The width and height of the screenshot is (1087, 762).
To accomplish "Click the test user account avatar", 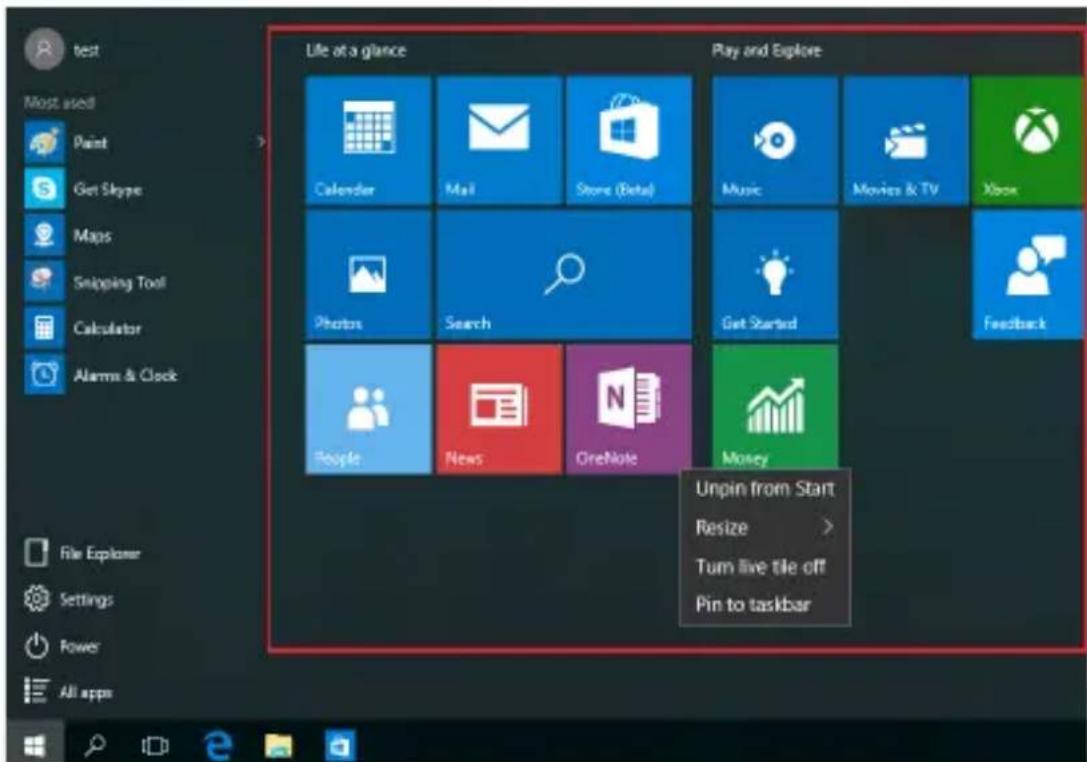I will [x=44, y=49].
